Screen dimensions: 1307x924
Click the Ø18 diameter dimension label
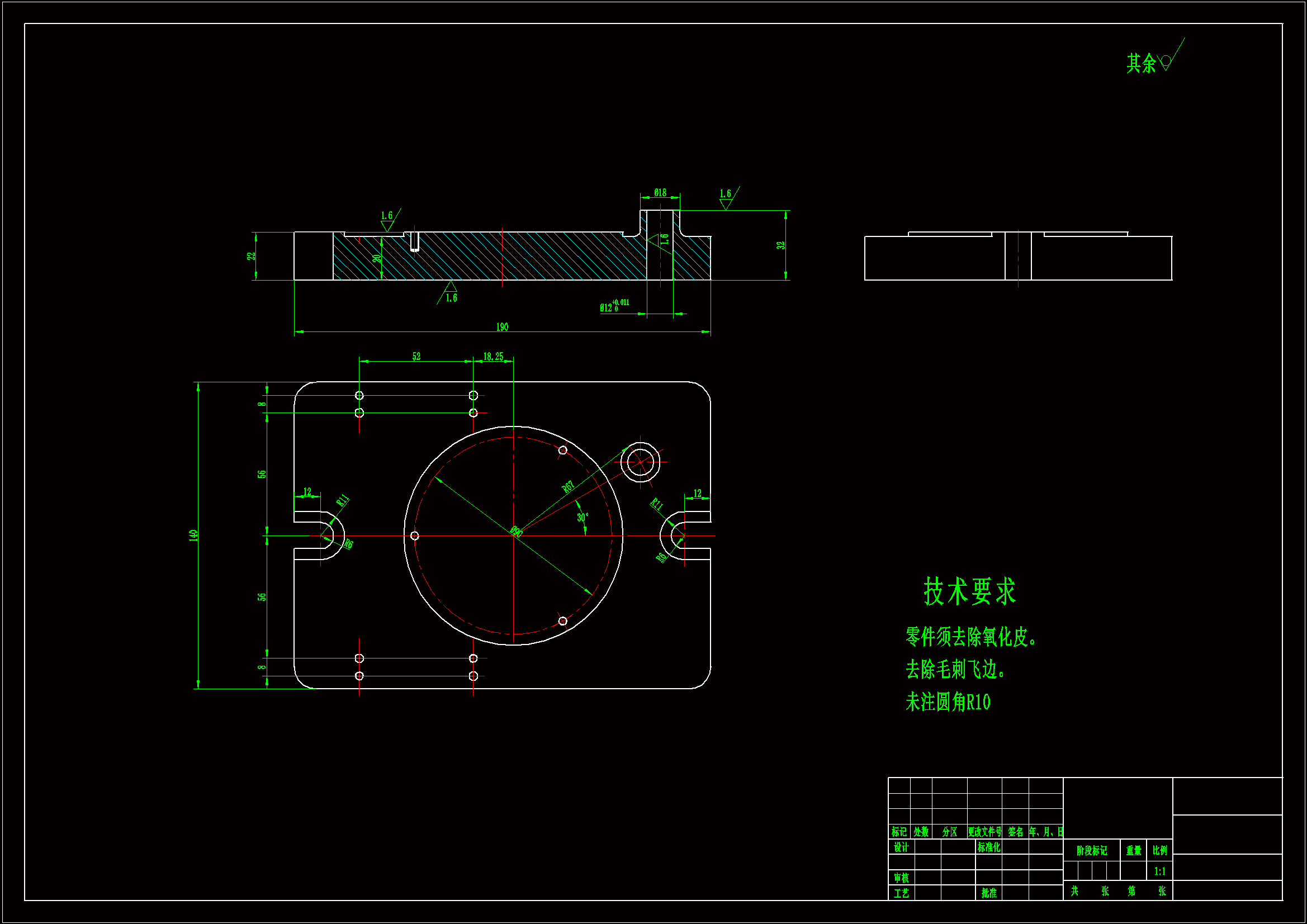(660, 193)
